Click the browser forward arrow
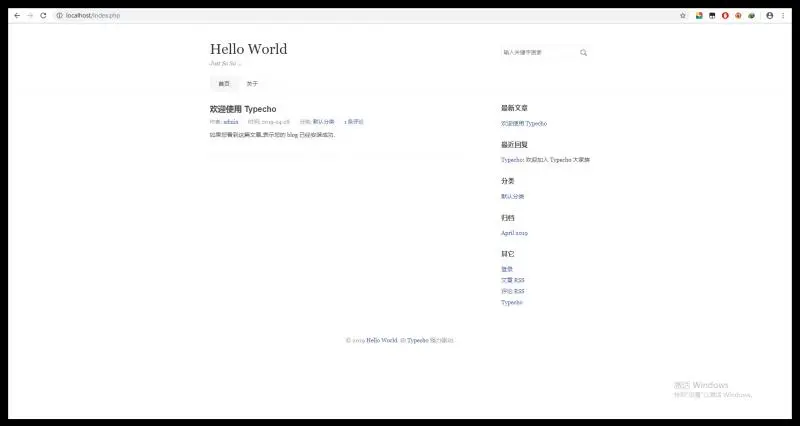800x426 pixels. coord(30,16)
